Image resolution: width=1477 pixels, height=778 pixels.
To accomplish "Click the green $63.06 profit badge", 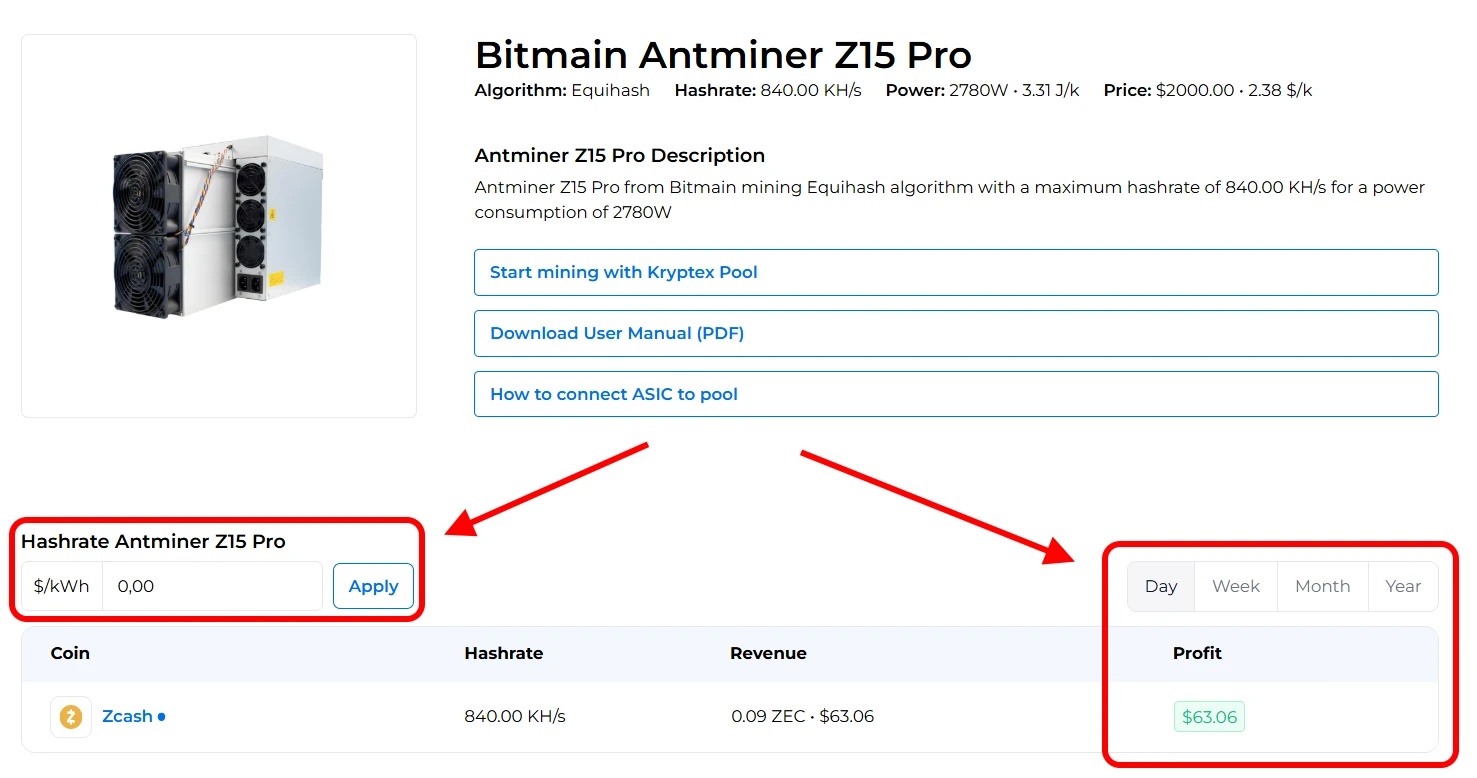I will coord(1209,717).
